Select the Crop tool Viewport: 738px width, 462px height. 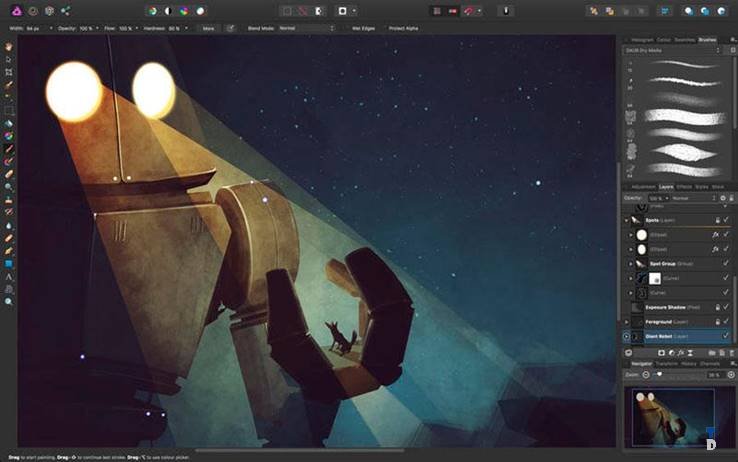pyautogui.click(x=9, y=73)
